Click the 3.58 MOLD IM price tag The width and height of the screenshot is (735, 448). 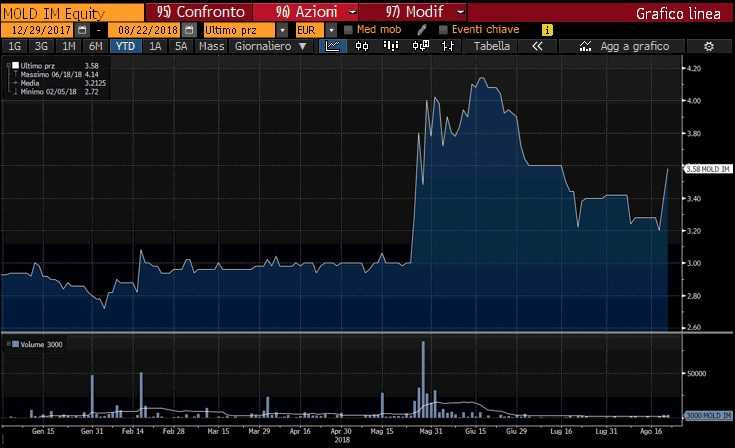(708, 169)
